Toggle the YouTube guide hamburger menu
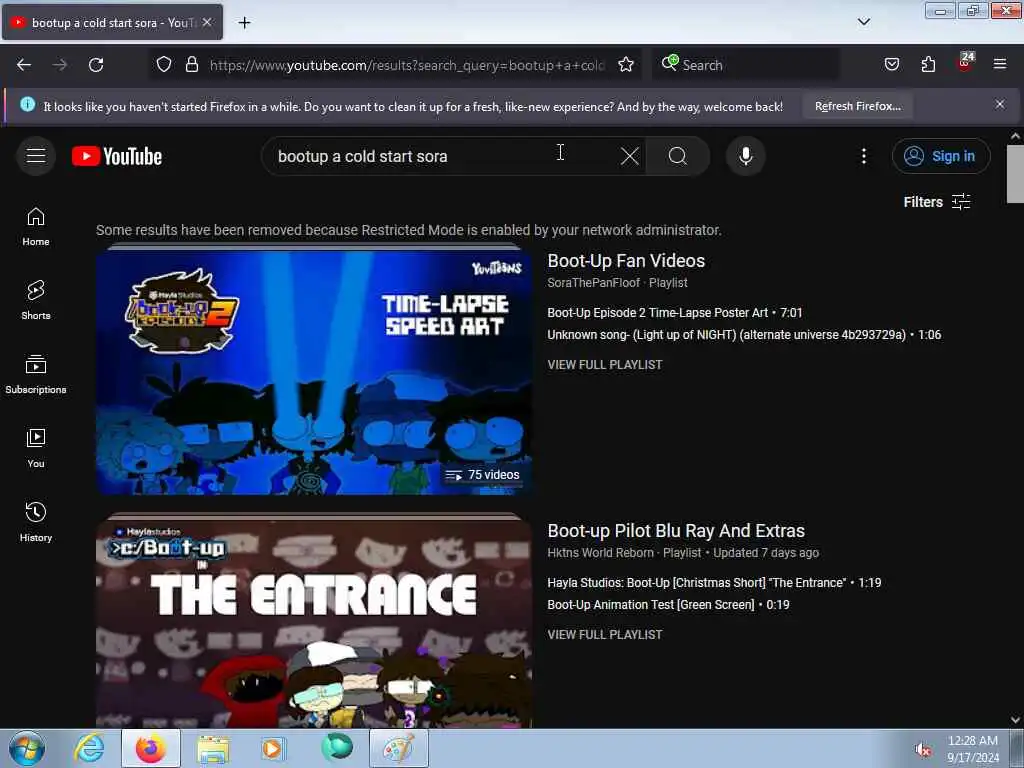The image size is (1024, 768). pos(36,156)
